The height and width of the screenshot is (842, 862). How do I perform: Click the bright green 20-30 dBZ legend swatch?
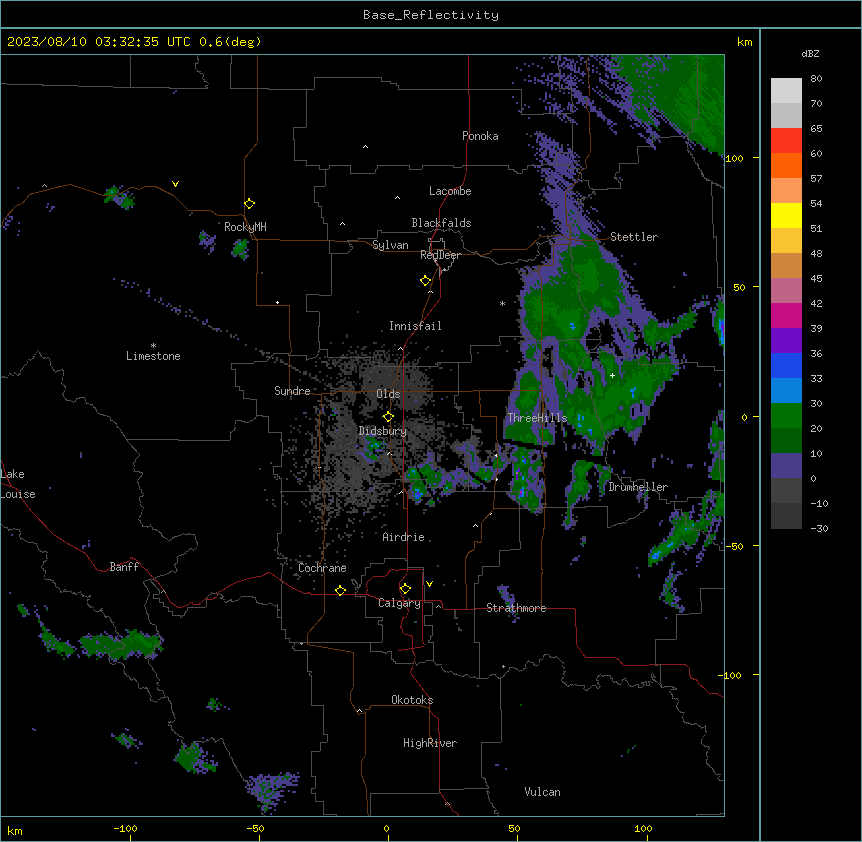(786, 416)
